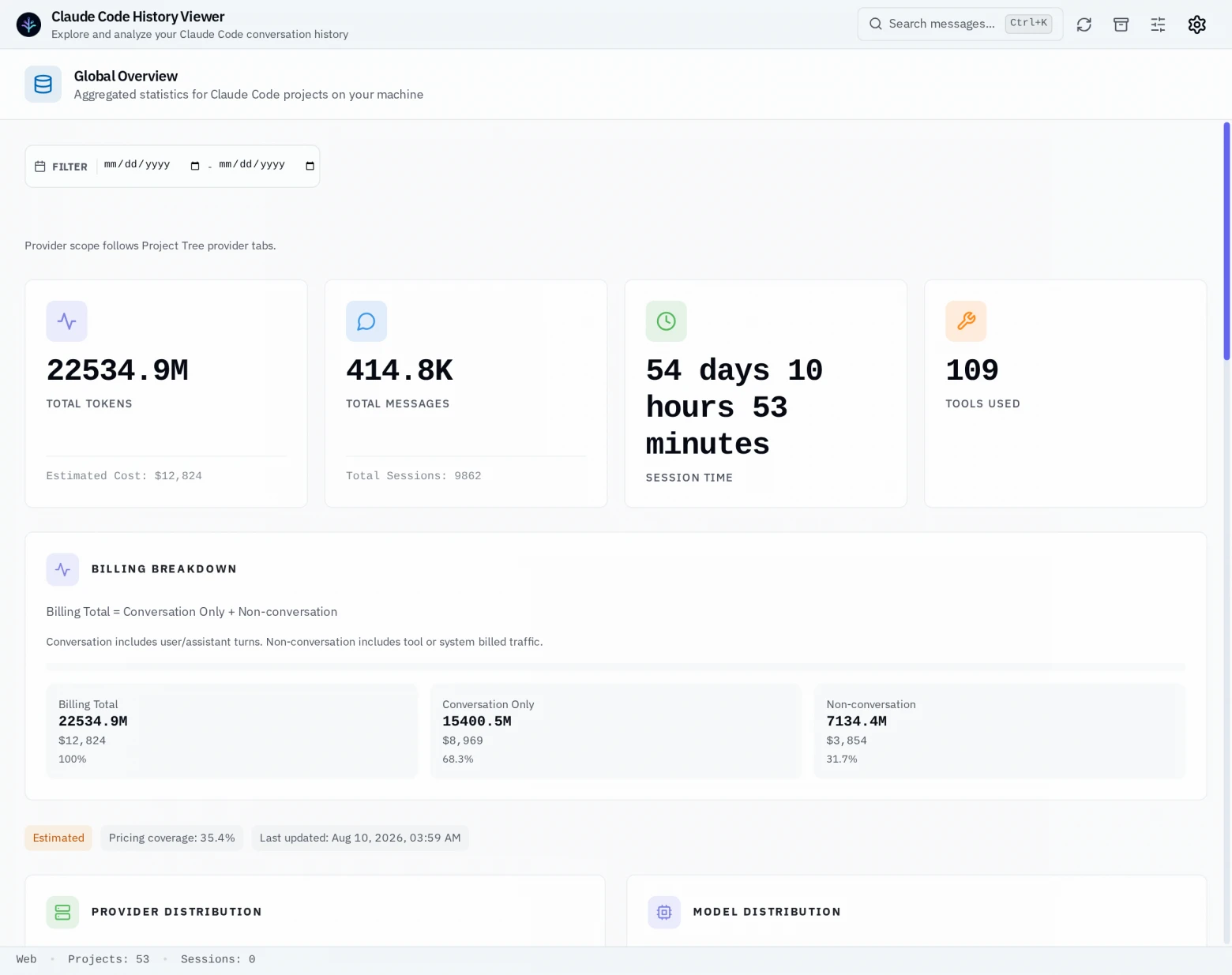This screenshot has width=1232, height=975.
Task: Click the end date mm/dd/yyyy field
Action: tap(266, 165)
